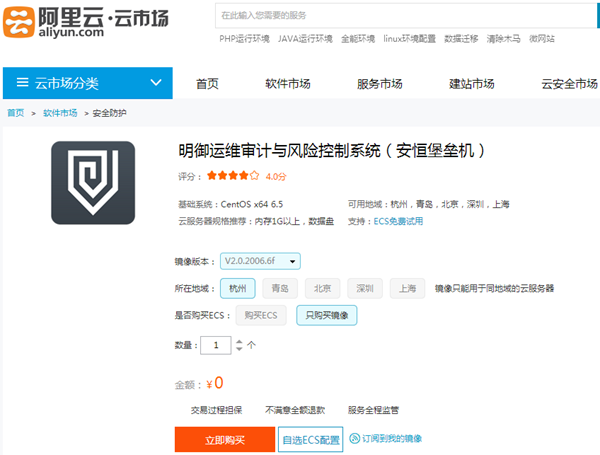Viewport: 600px width, 455px height.
Task: Click the 基础系统 CentOS x64 6.5 text
Action: click(230, 204)
